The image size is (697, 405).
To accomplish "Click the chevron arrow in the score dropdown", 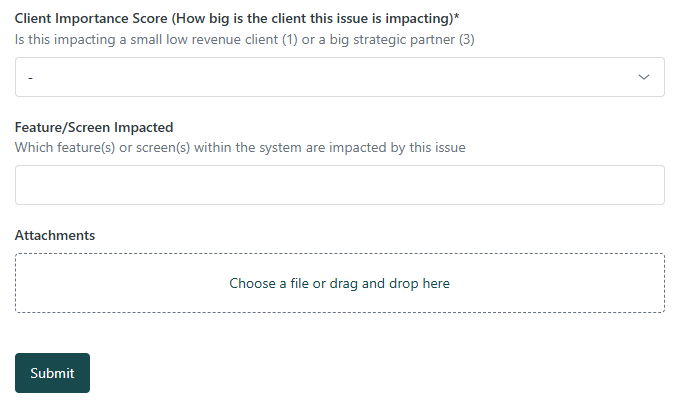I will tap(644, 77).
